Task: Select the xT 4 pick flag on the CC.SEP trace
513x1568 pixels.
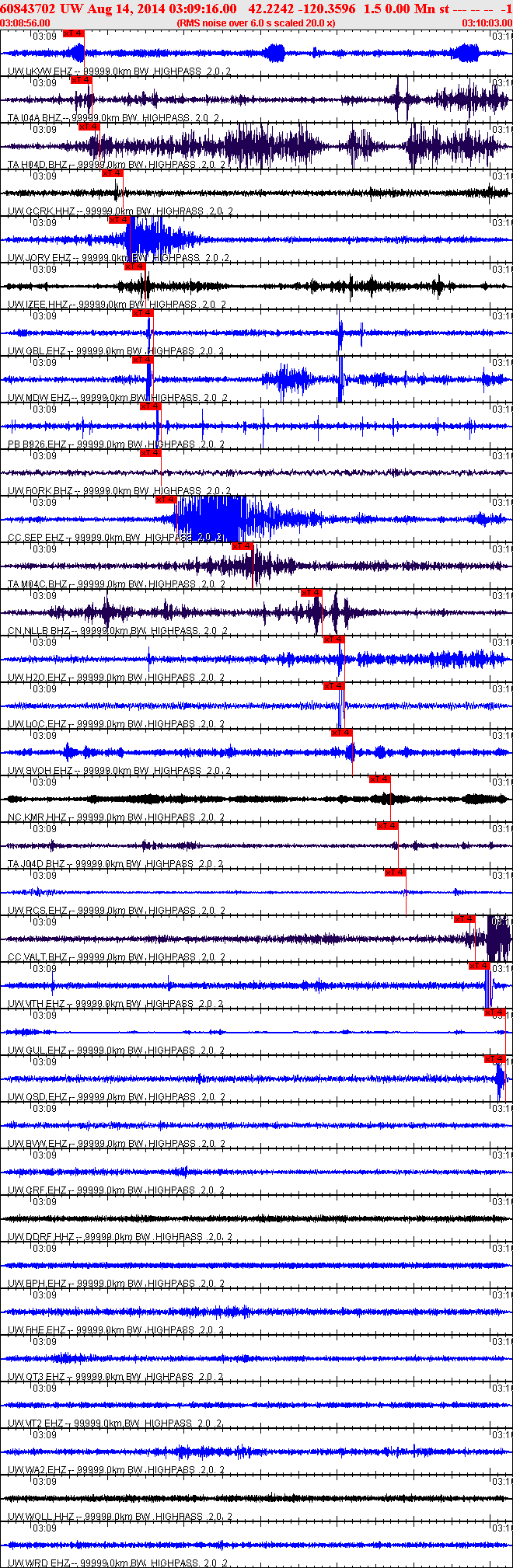Action: click(x=166, y=500)
